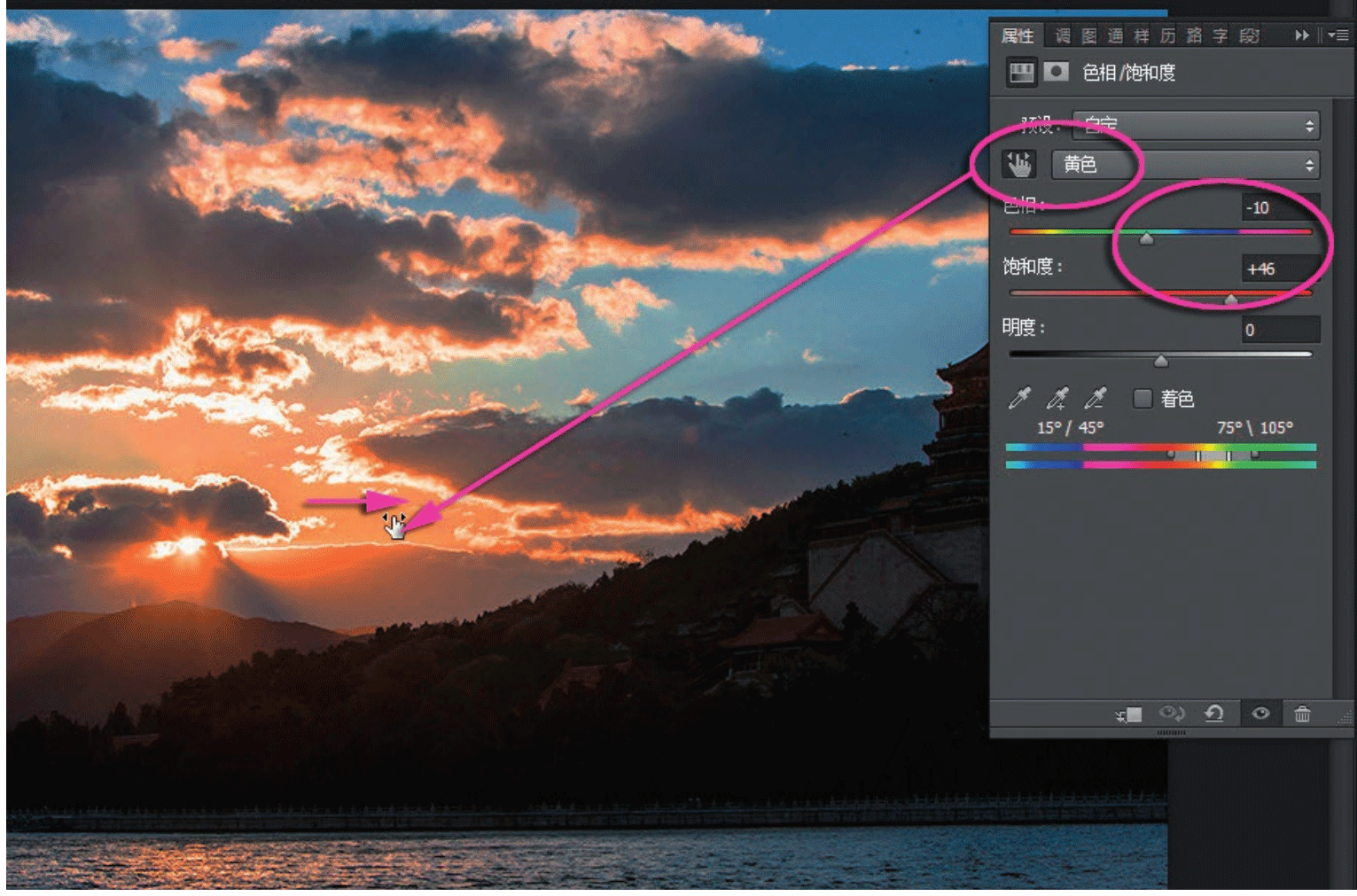
Task: Switch to the 段 paragraph tab
Action: [x=1249, y=35]
